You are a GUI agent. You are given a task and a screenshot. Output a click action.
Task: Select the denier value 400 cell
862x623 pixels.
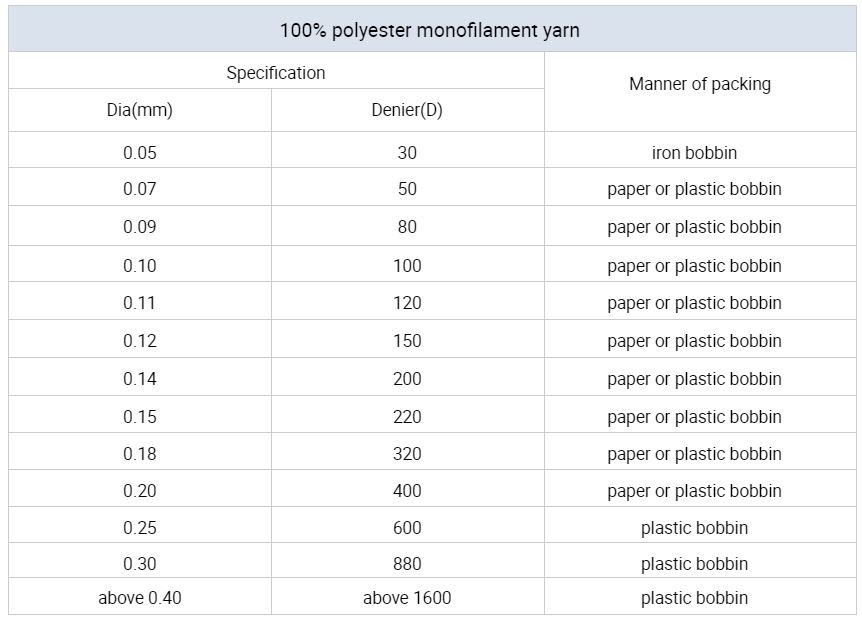[407, 491]
